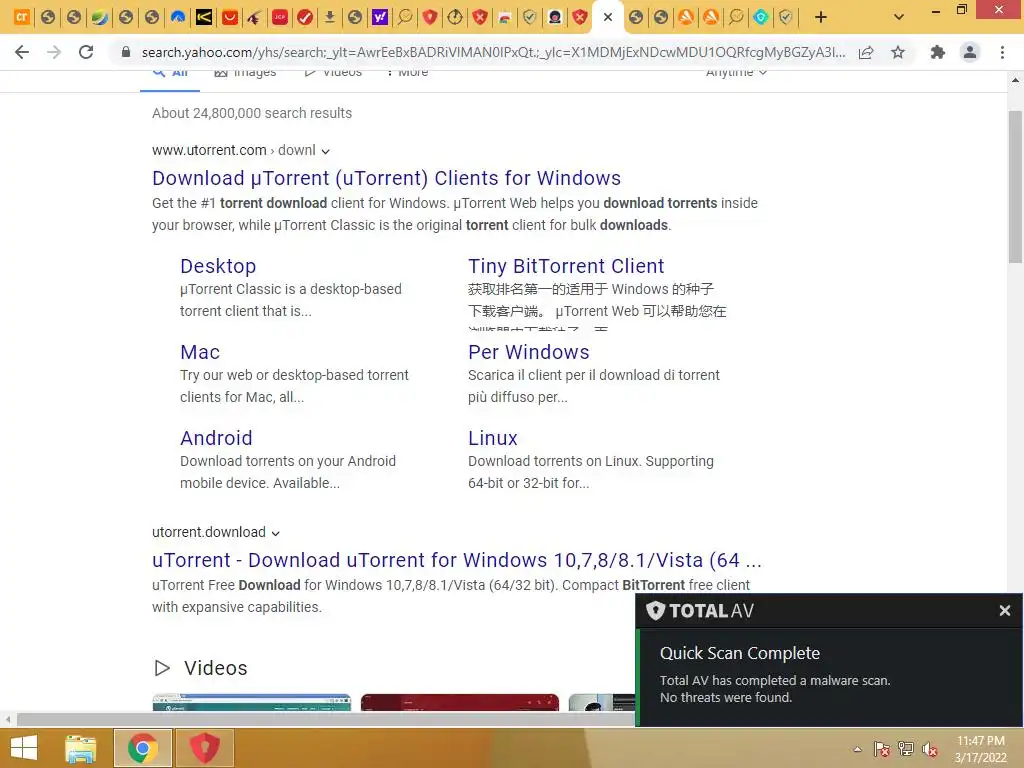This screenshot has width=1024, height=768.
Task: Open the tab search chevron menu
Action: (x=899, y=17)
